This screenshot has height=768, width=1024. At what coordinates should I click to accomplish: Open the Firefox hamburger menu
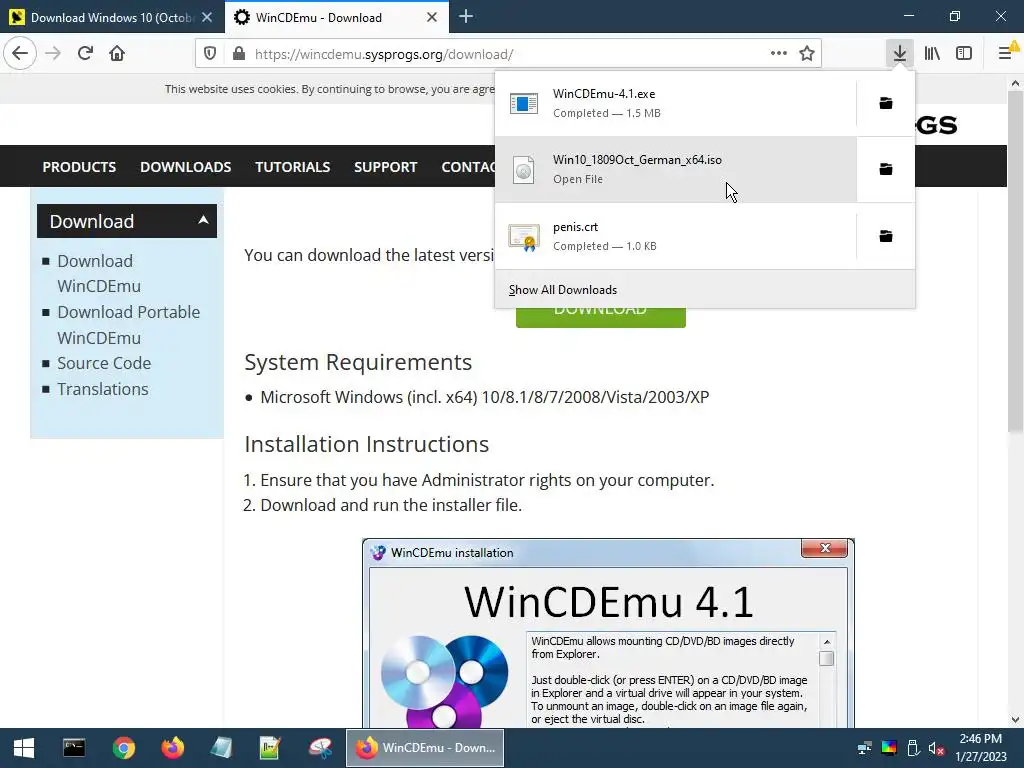tap(1006, 53)
